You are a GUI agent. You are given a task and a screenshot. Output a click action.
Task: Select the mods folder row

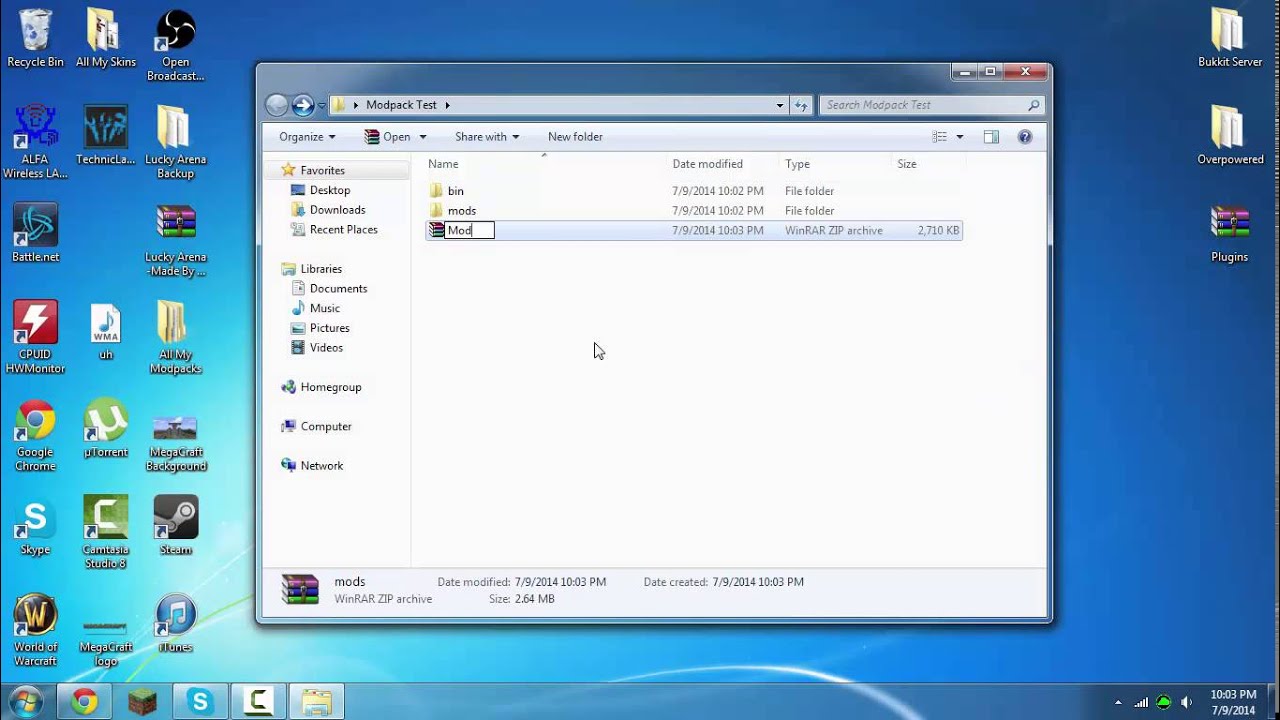point(694,211)
